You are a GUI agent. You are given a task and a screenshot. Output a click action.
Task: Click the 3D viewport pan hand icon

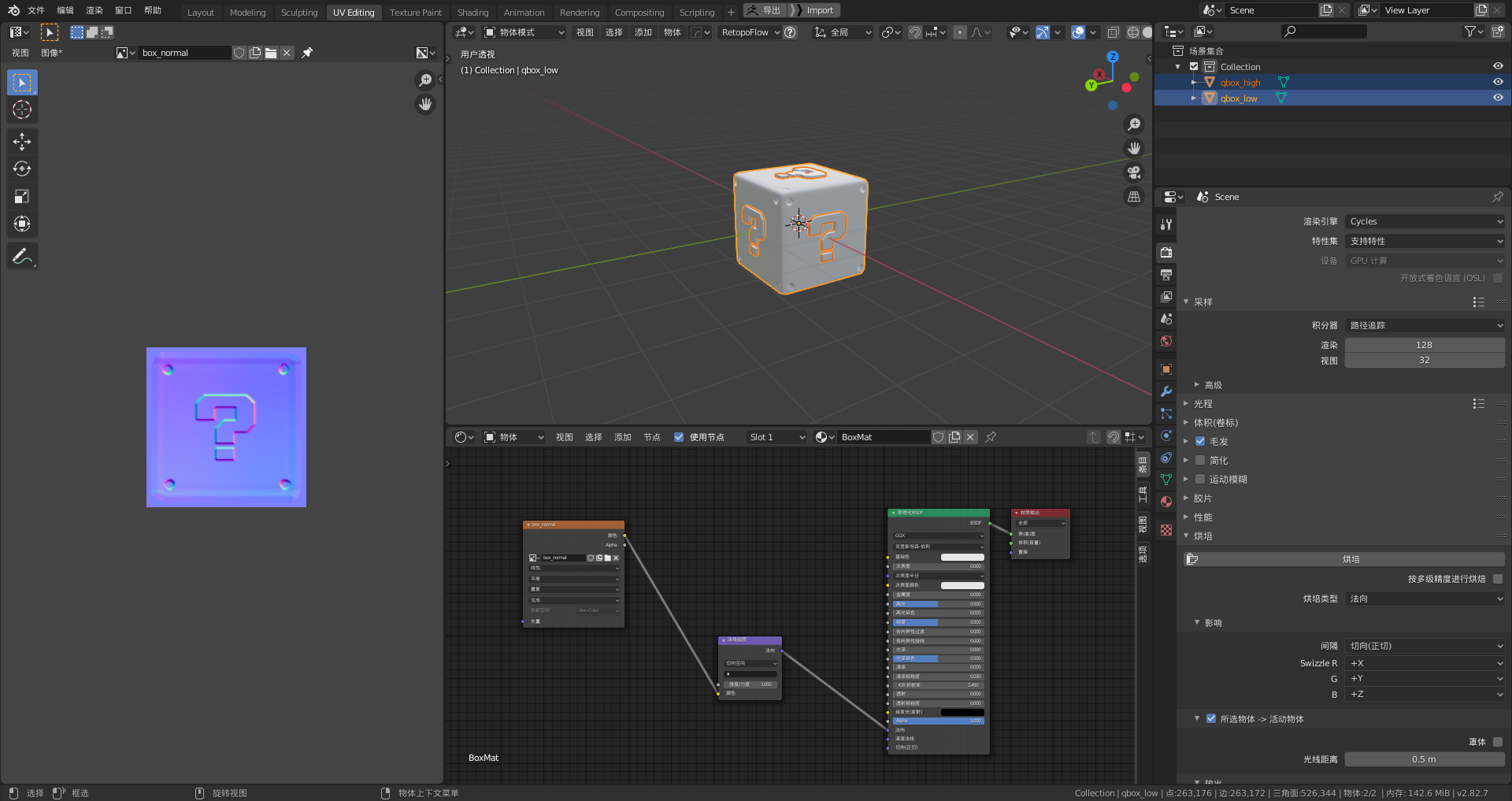(1134, 148)
